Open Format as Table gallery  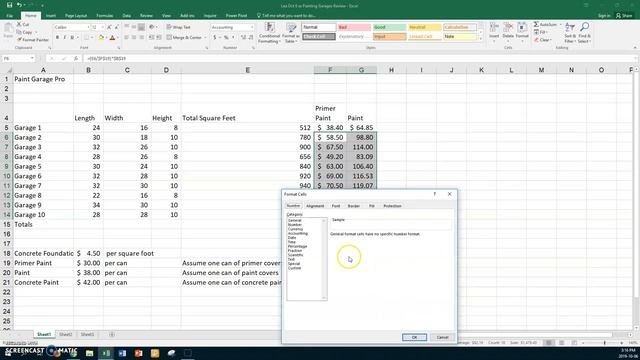tap(291, 33)
